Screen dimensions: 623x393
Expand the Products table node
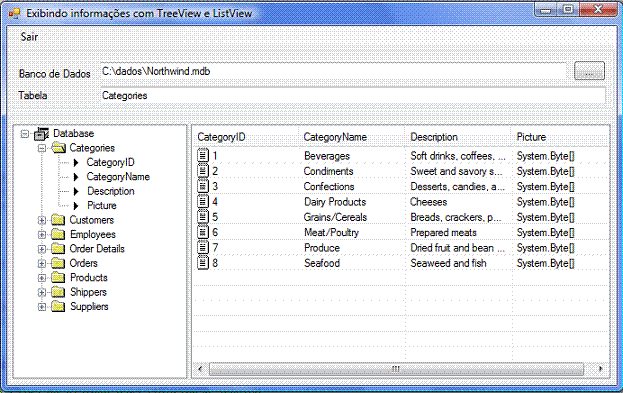42,278
